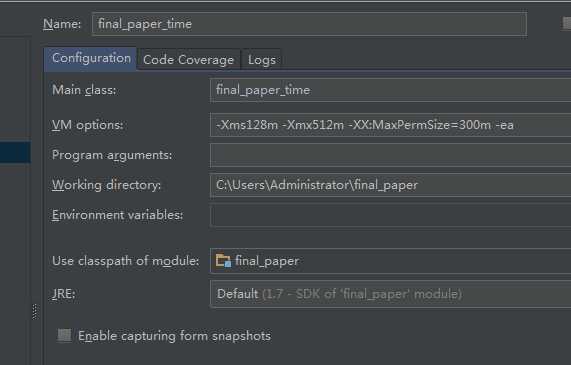Screen dimensions: 571x365
Task: Click the dotted splitter handle beside JRE
Action: click(35, 312)
